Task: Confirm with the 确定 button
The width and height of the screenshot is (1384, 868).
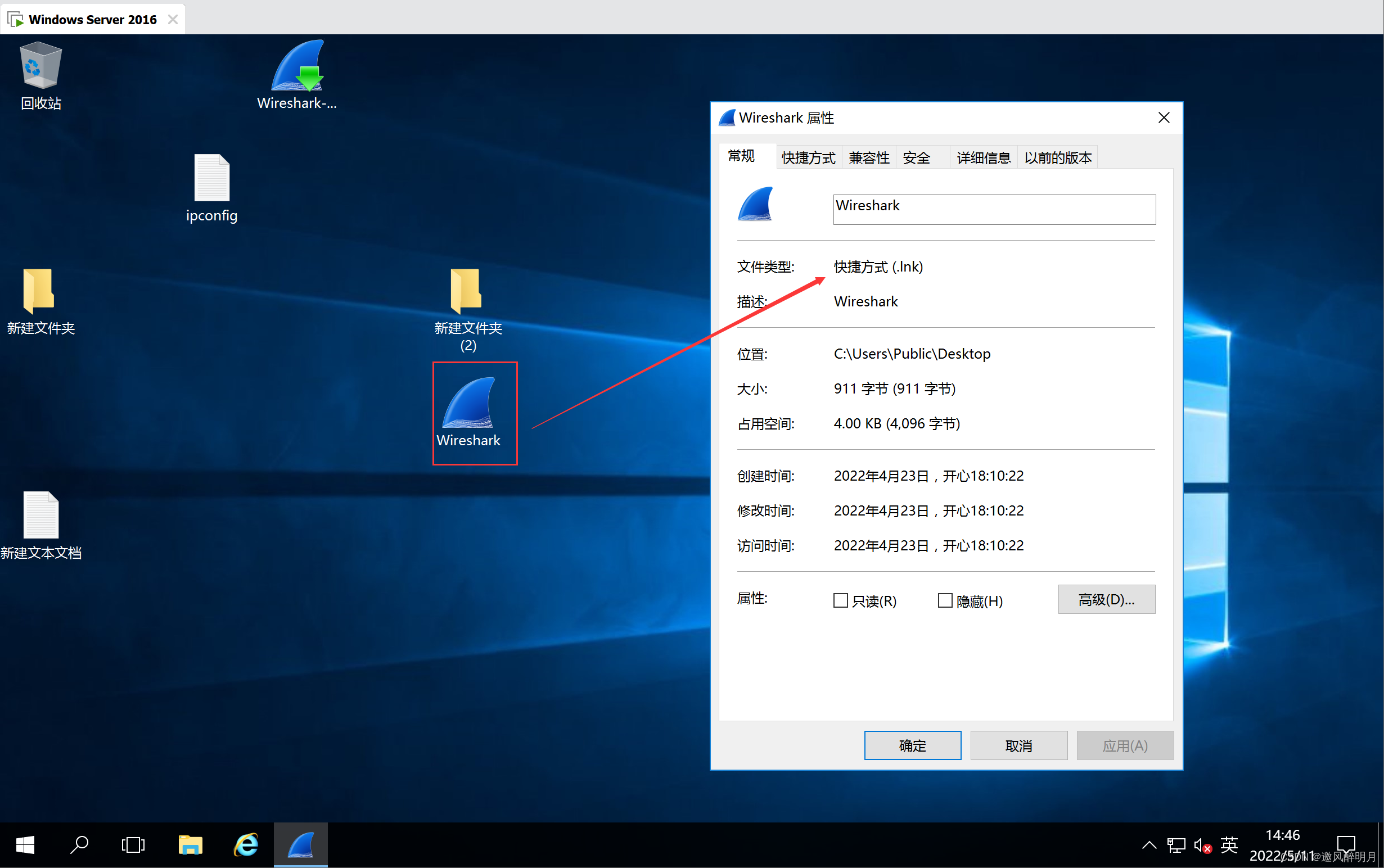Action: (913, 745)
